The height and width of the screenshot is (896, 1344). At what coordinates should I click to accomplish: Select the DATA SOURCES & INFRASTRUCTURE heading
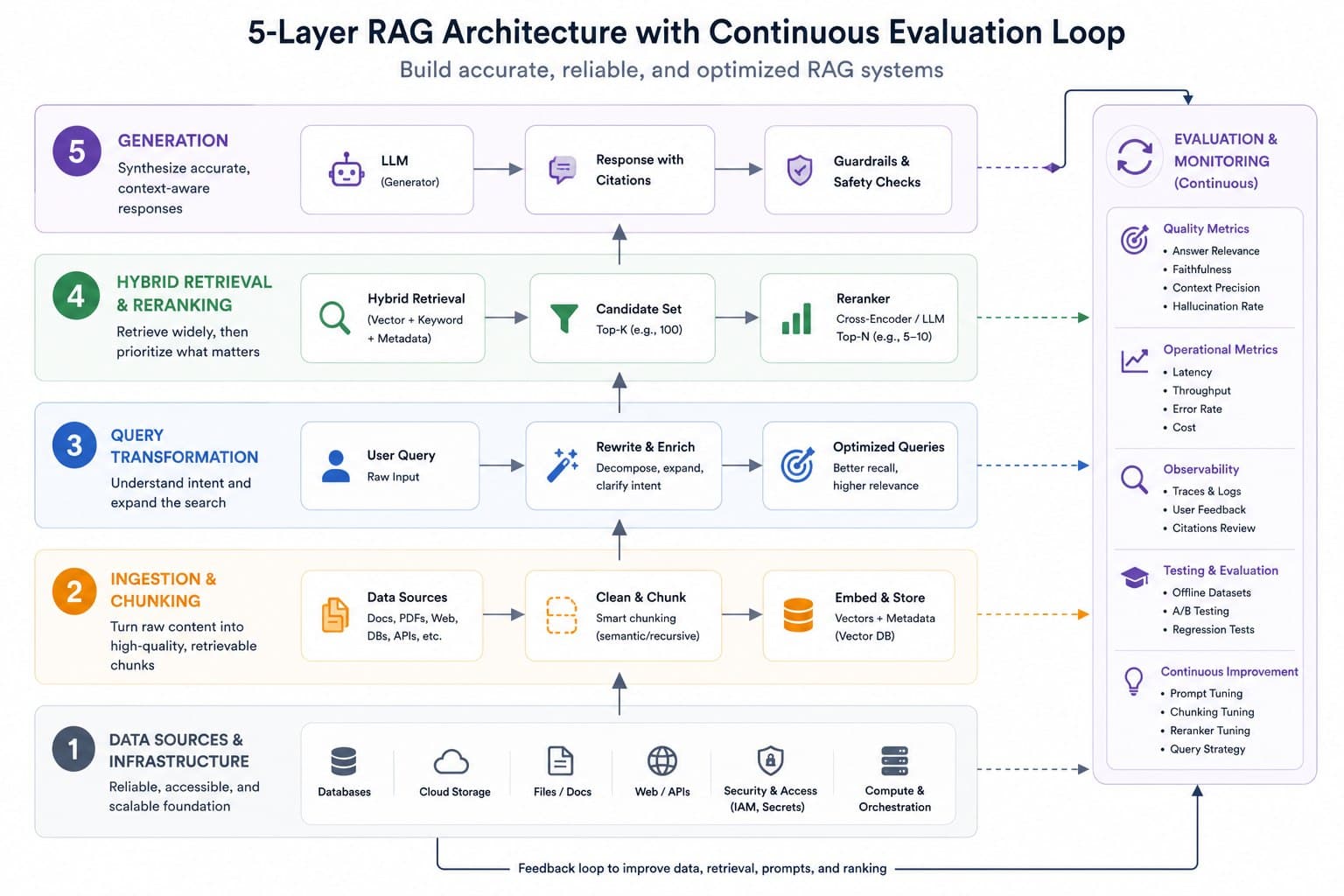179,751
